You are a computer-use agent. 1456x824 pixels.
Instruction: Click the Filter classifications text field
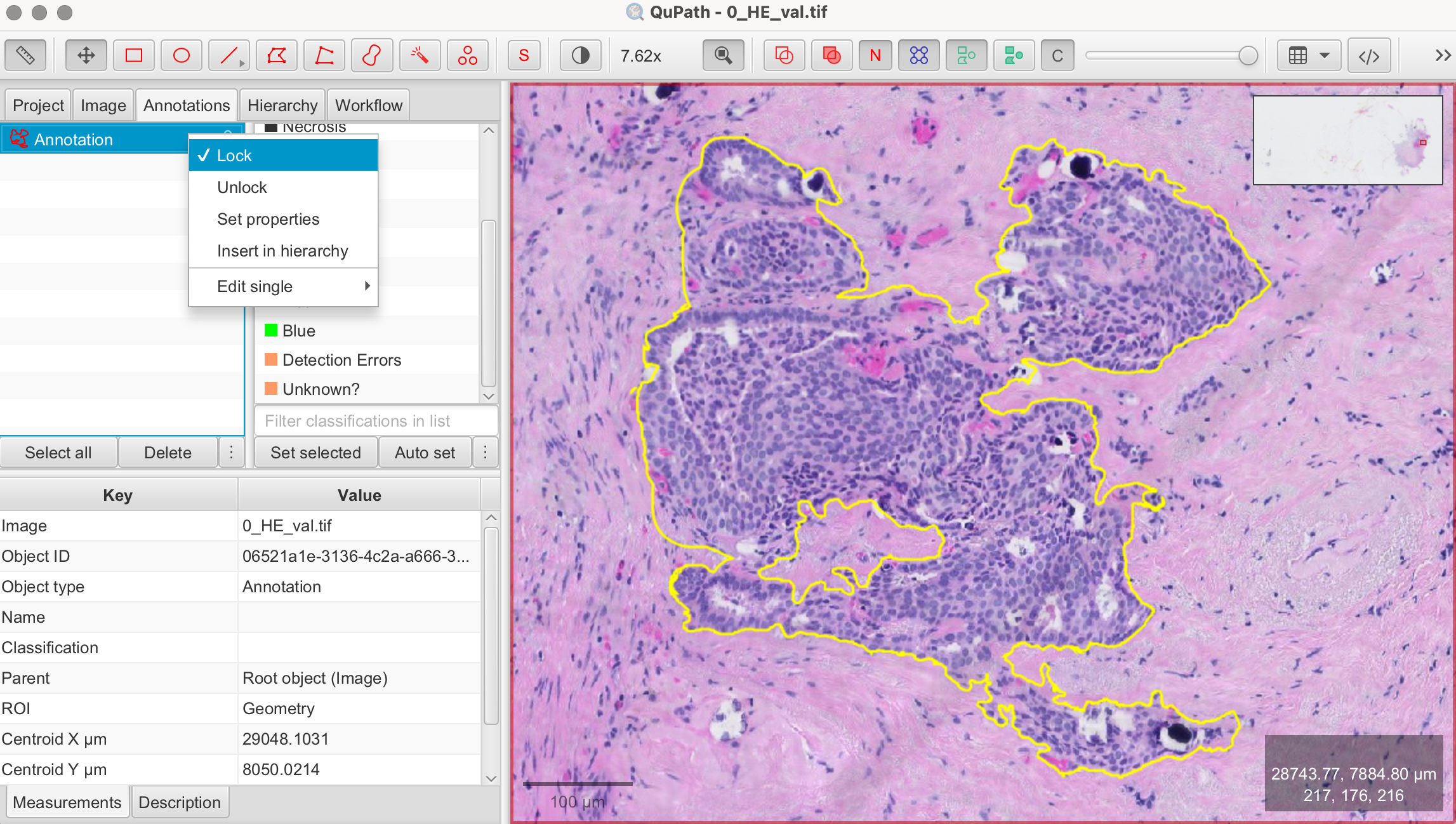point(376,421)
